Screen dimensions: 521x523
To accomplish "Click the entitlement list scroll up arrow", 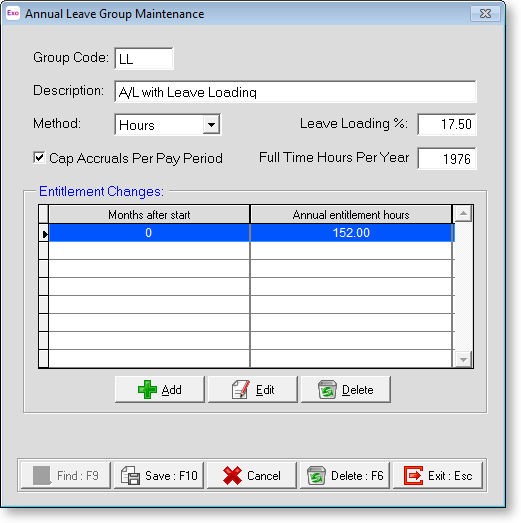I will [463, 213].
